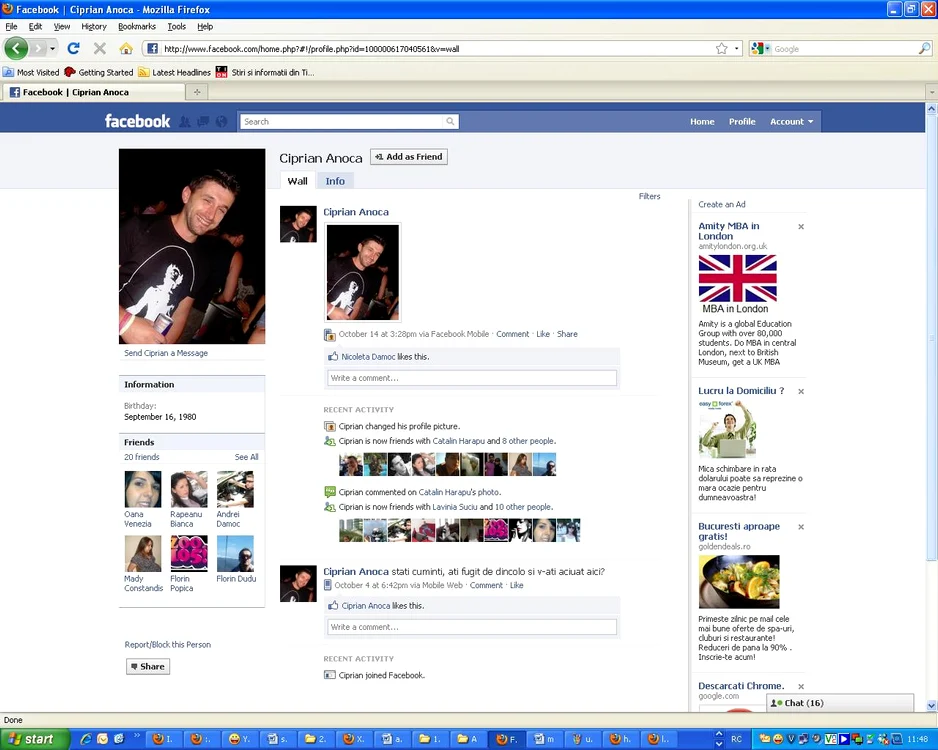Click Comment on the October 4 post
The height and width of the screenshot is (750, 938).
(486, 586)
